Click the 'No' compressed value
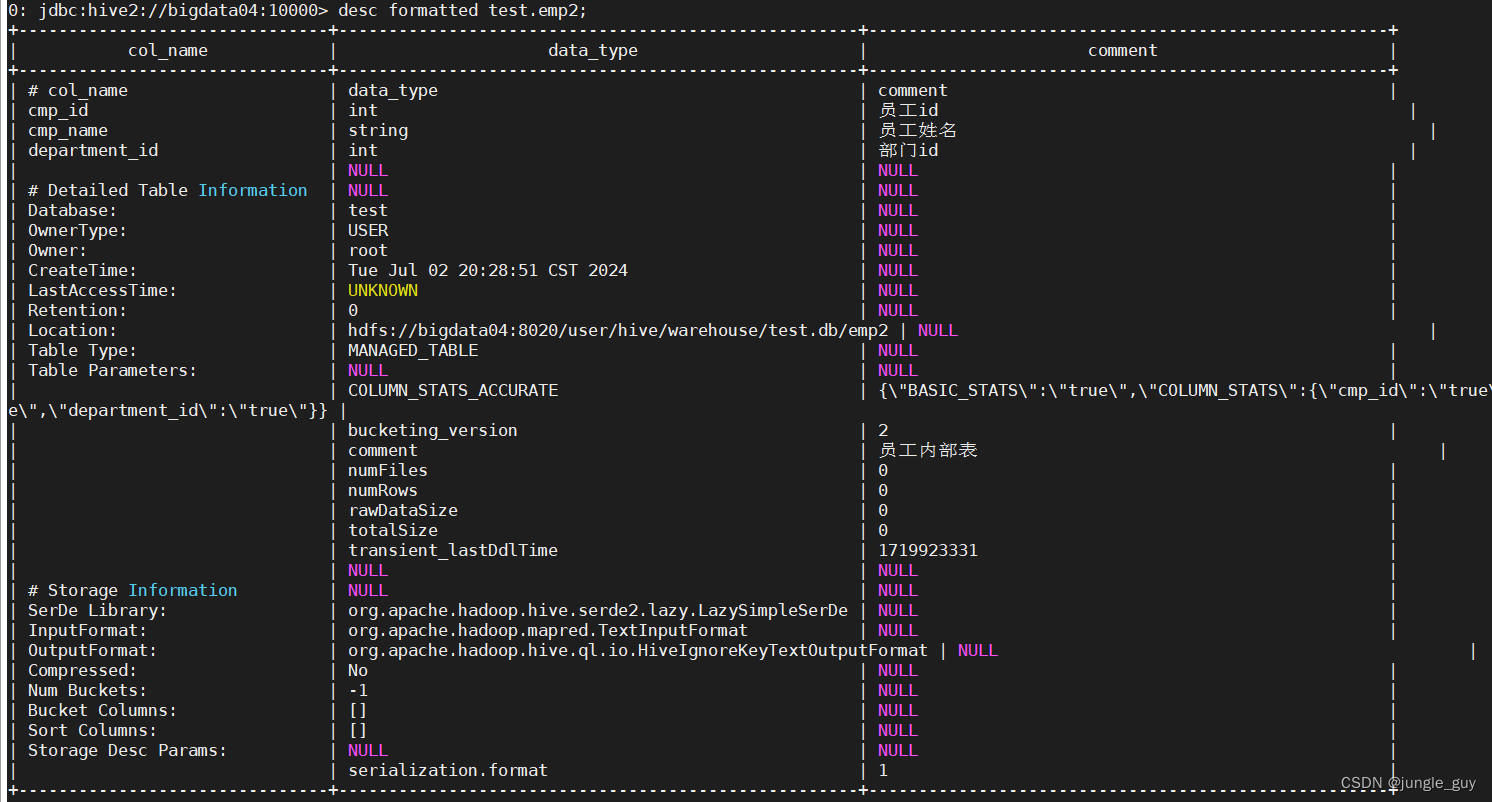 pos(358,670)
